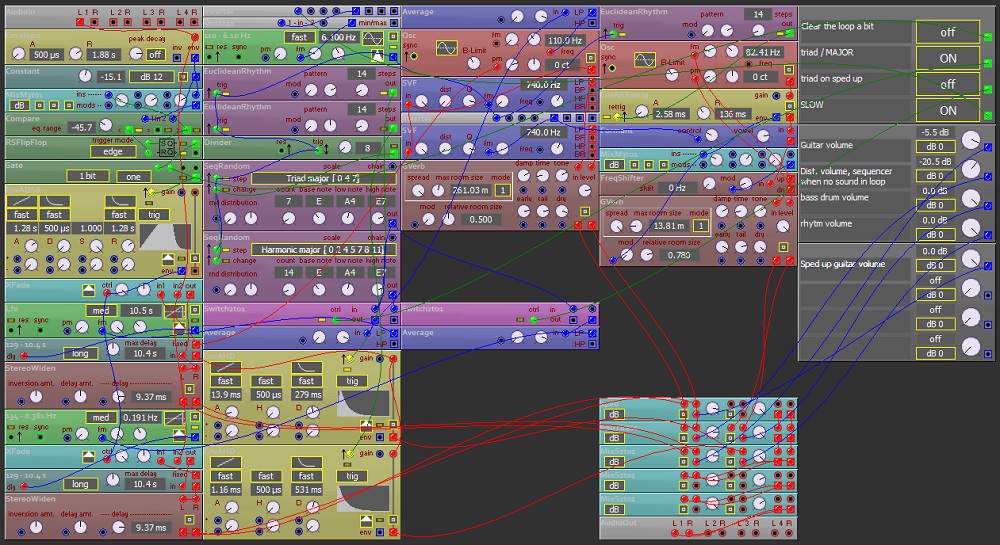This screenshot has width=1000, height=545.
Task: Turn the Guitar volume knob
Action: point(970,140)
